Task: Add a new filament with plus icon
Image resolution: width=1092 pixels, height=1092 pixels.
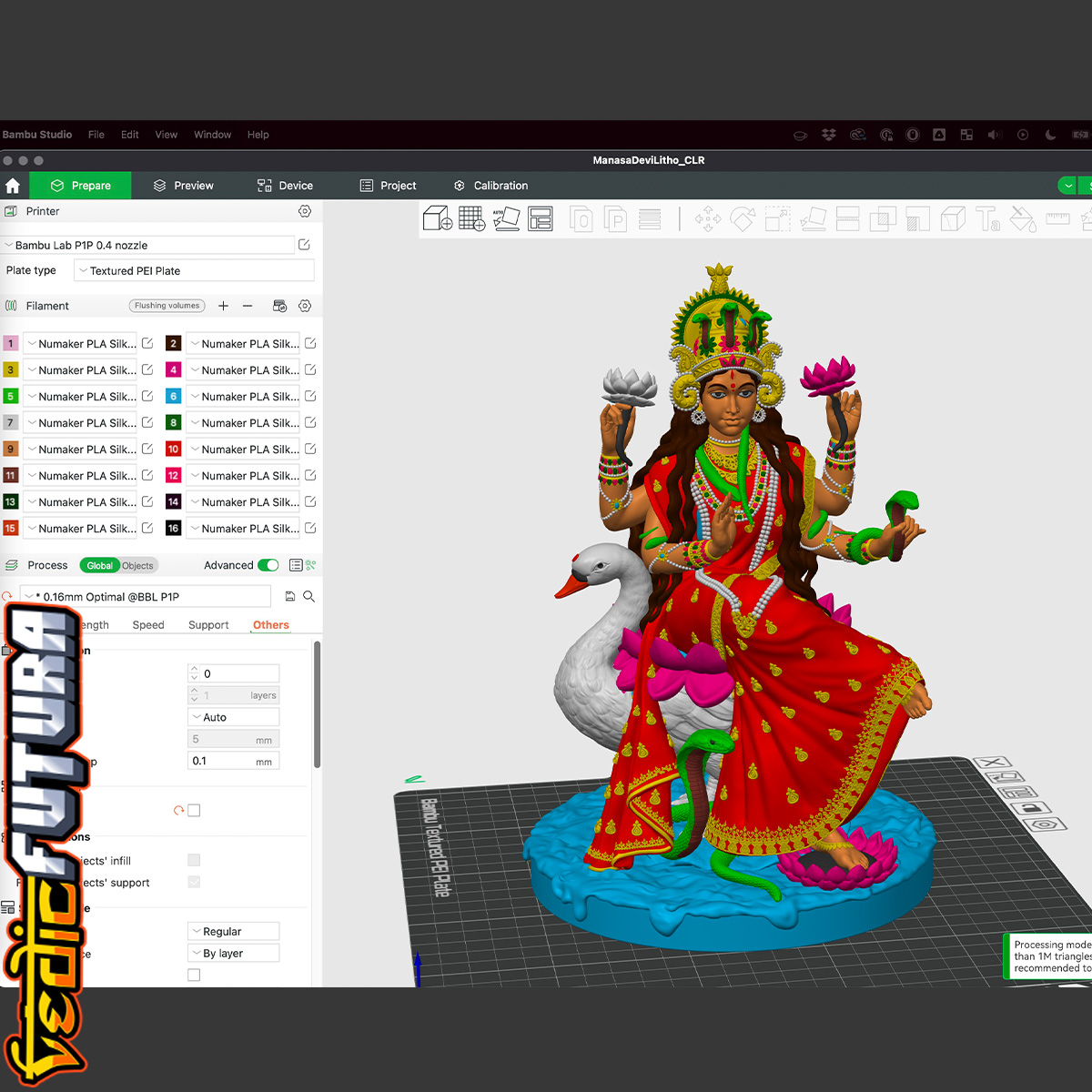Action: 223,306
